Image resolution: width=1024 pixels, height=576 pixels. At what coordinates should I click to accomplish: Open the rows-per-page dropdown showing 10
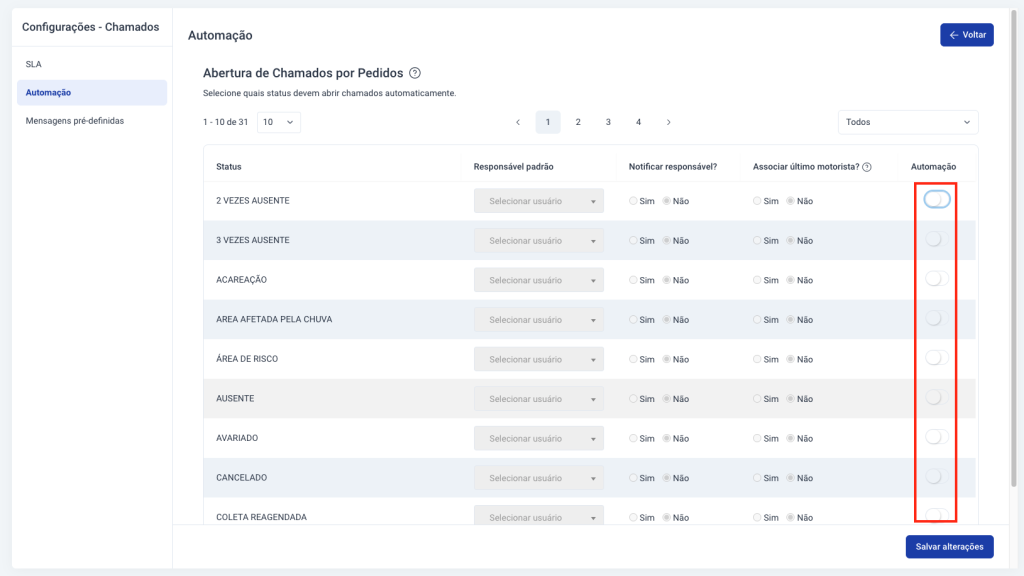279,122
